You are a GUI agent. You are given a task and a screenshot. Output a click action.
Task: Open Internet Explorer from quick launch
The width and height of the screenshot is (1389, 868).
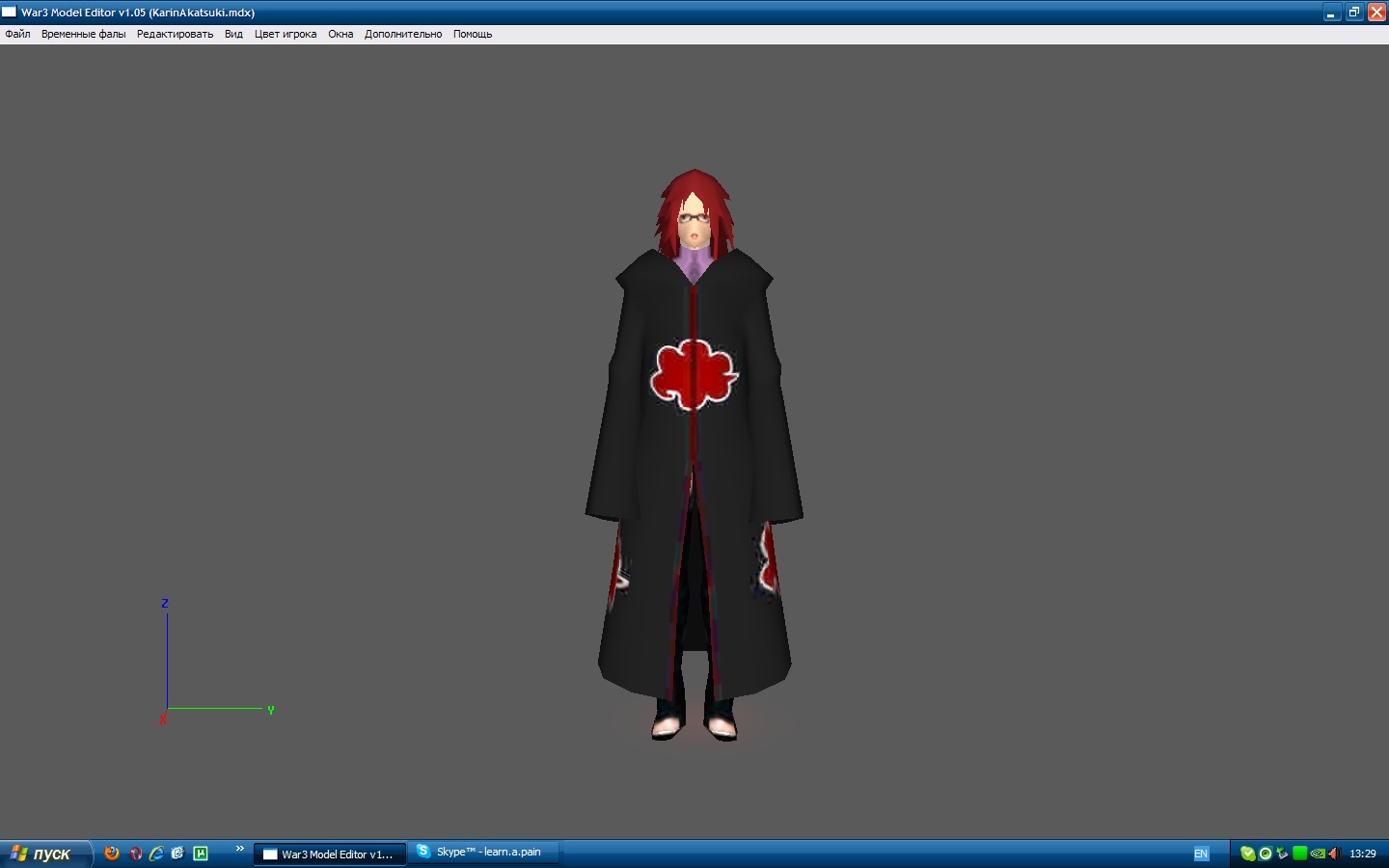tap(156, 854)
